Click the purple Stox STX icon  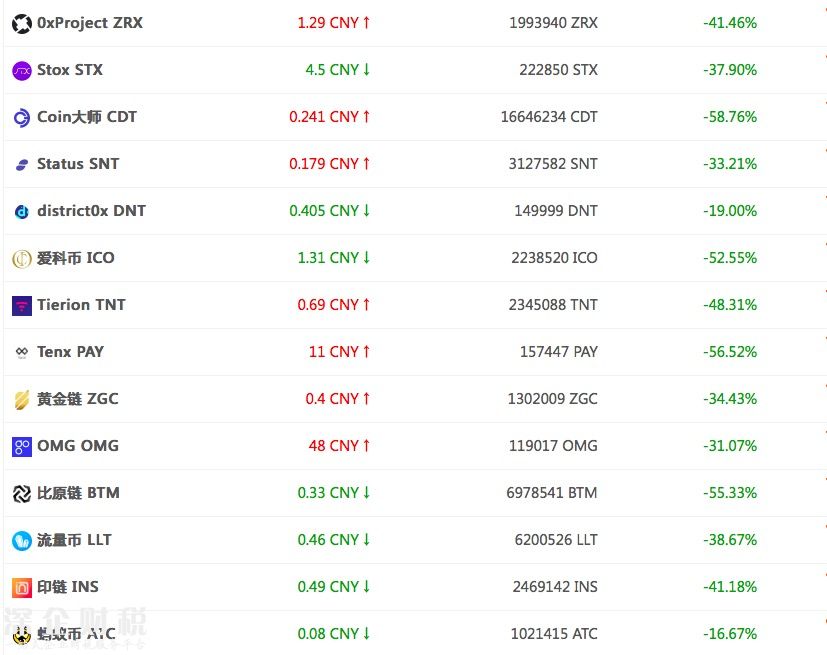coord(22,71)
